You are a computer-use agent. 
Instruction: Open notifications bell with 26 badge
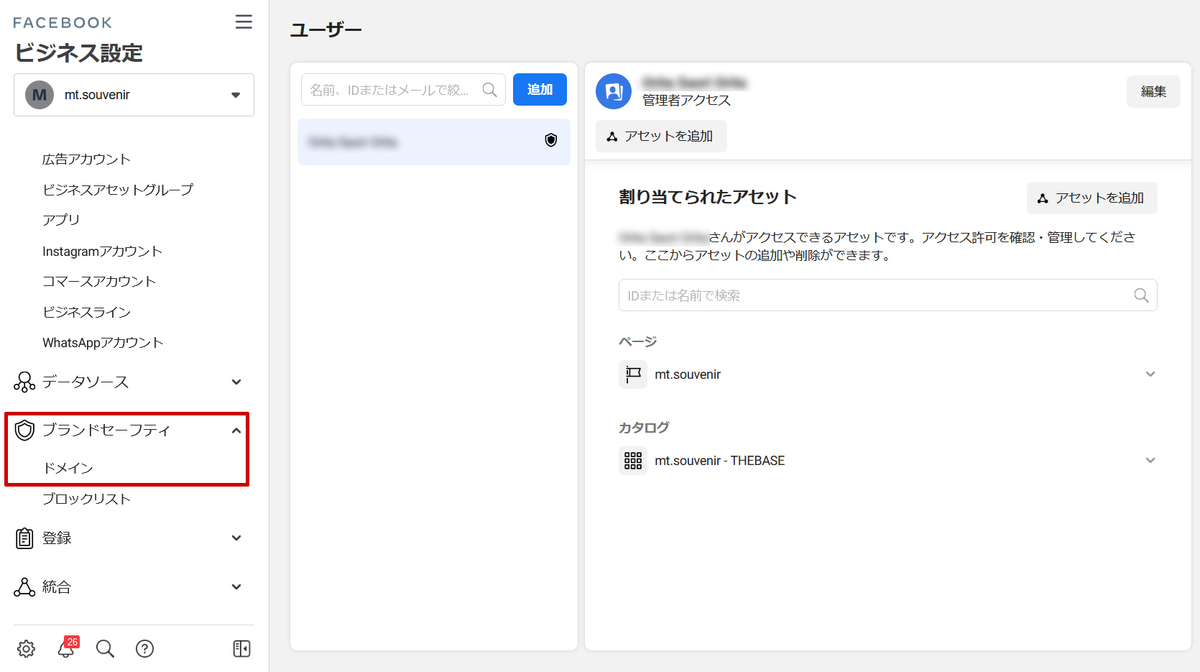tap(66, 648)
